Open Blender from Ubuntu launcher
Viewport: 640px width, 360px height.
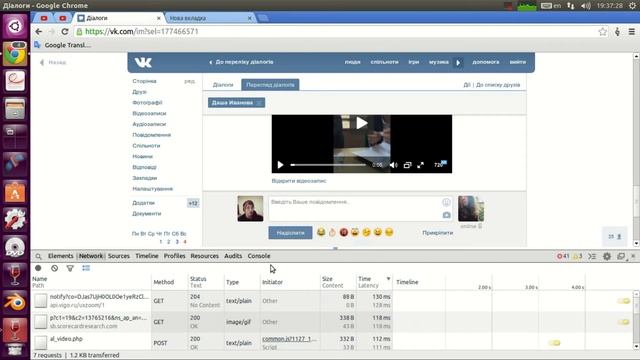coord(15,302)
